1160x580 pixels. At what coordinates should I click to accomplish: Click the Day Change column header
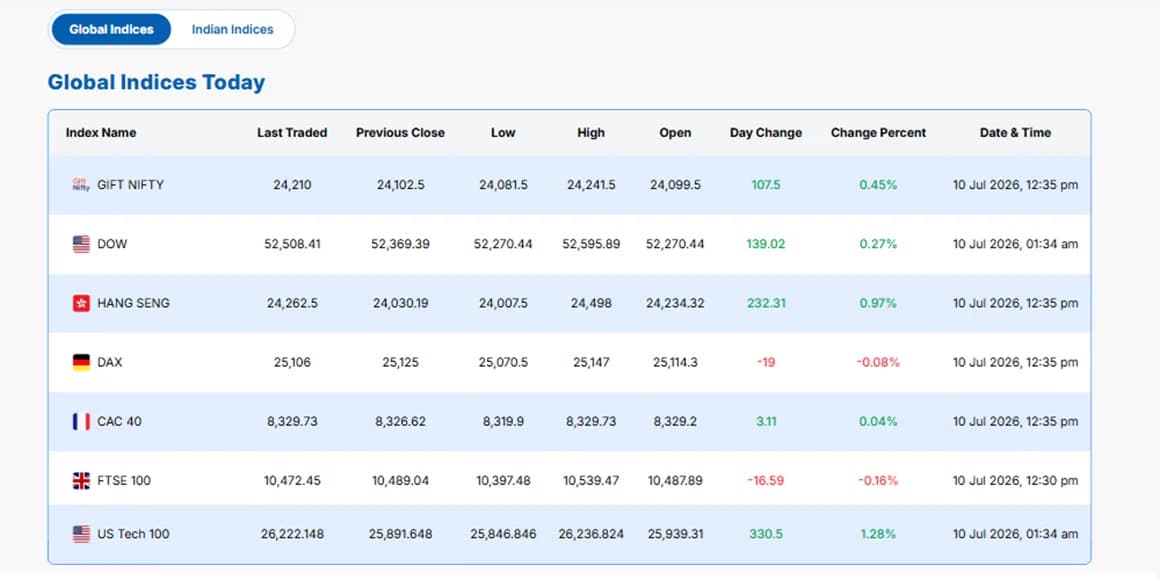(766, 133)
